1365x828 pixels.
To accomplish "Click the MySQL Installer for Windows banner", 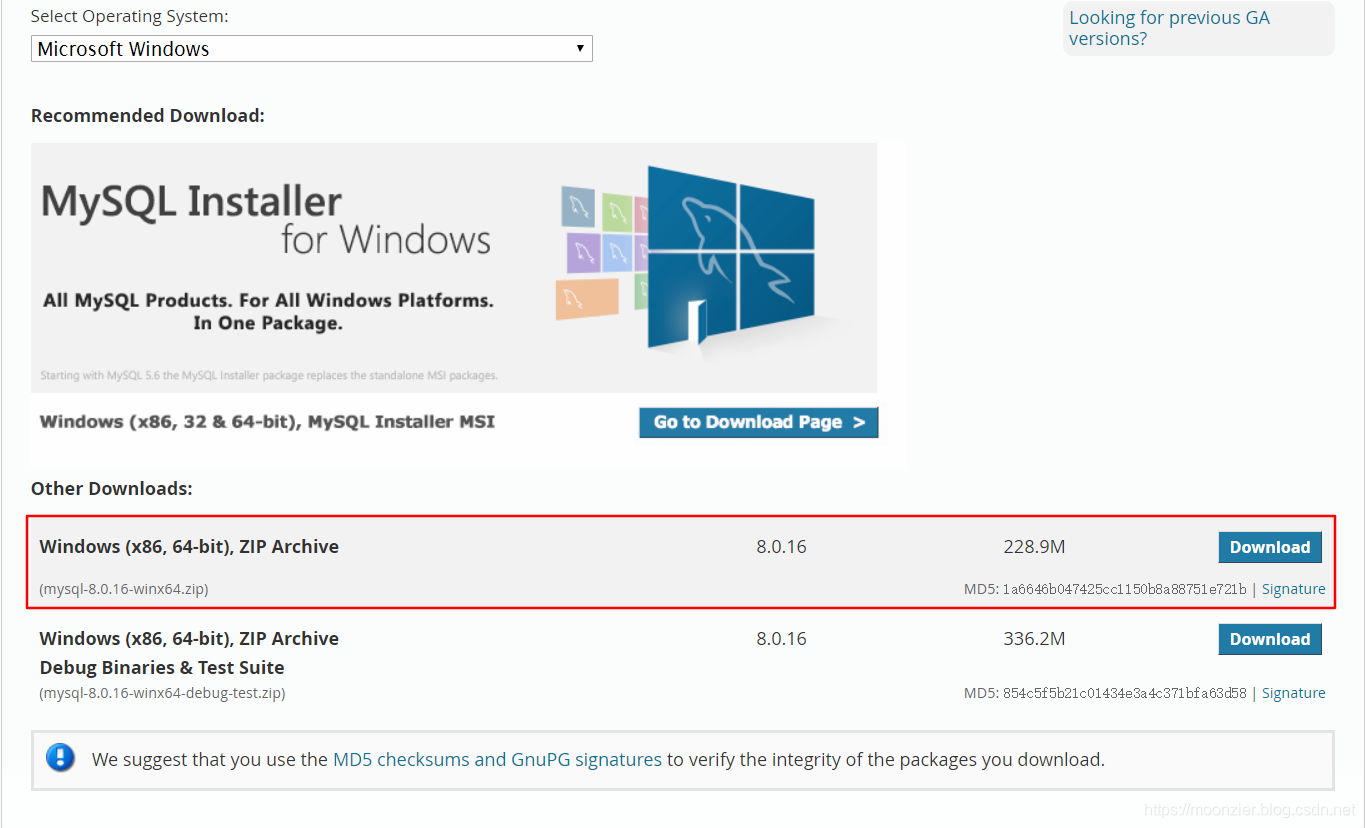I will coord(454,267).
